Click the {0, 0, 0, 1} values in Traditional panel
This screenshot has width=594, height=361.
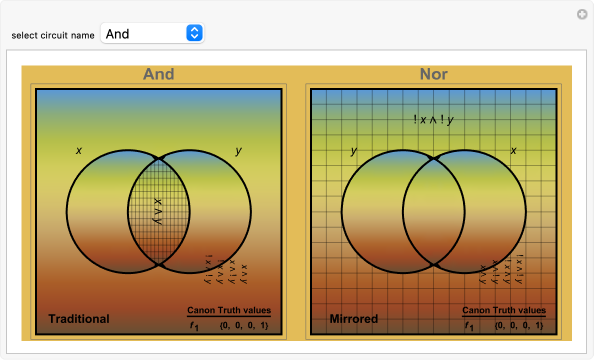(244, 325)
